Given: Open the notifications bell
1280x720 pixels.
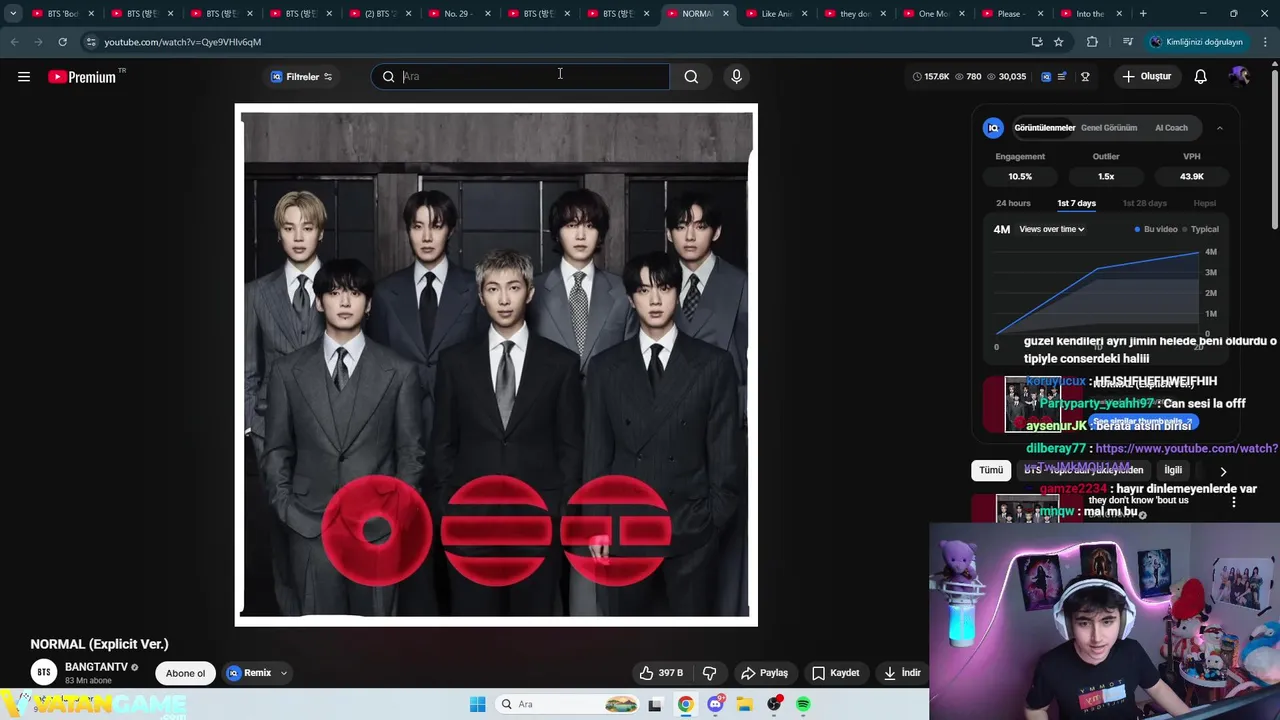Looking at the screenshot, I should coord(1200,77).
